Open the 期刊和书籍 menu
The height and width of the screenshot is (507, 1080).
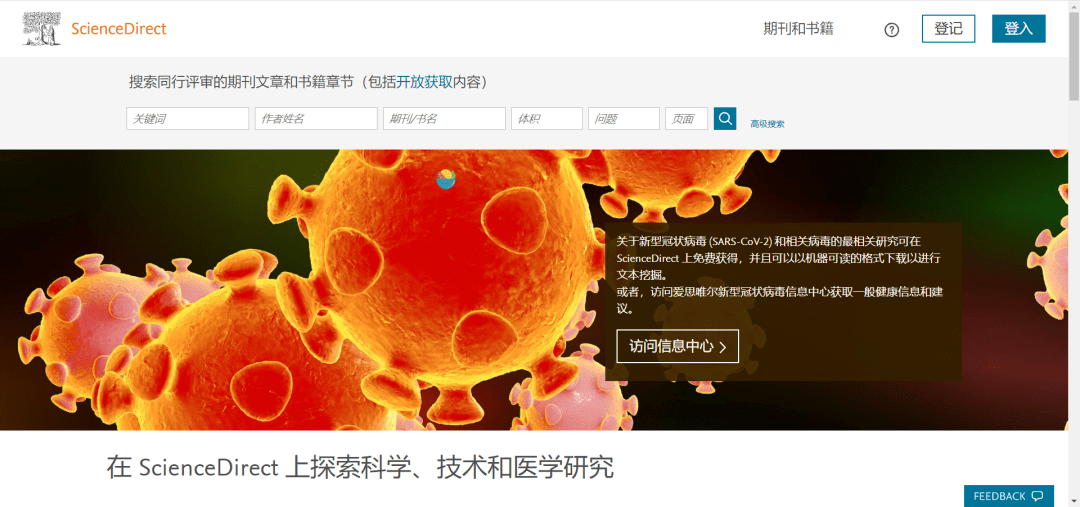[x=798, y=29]
